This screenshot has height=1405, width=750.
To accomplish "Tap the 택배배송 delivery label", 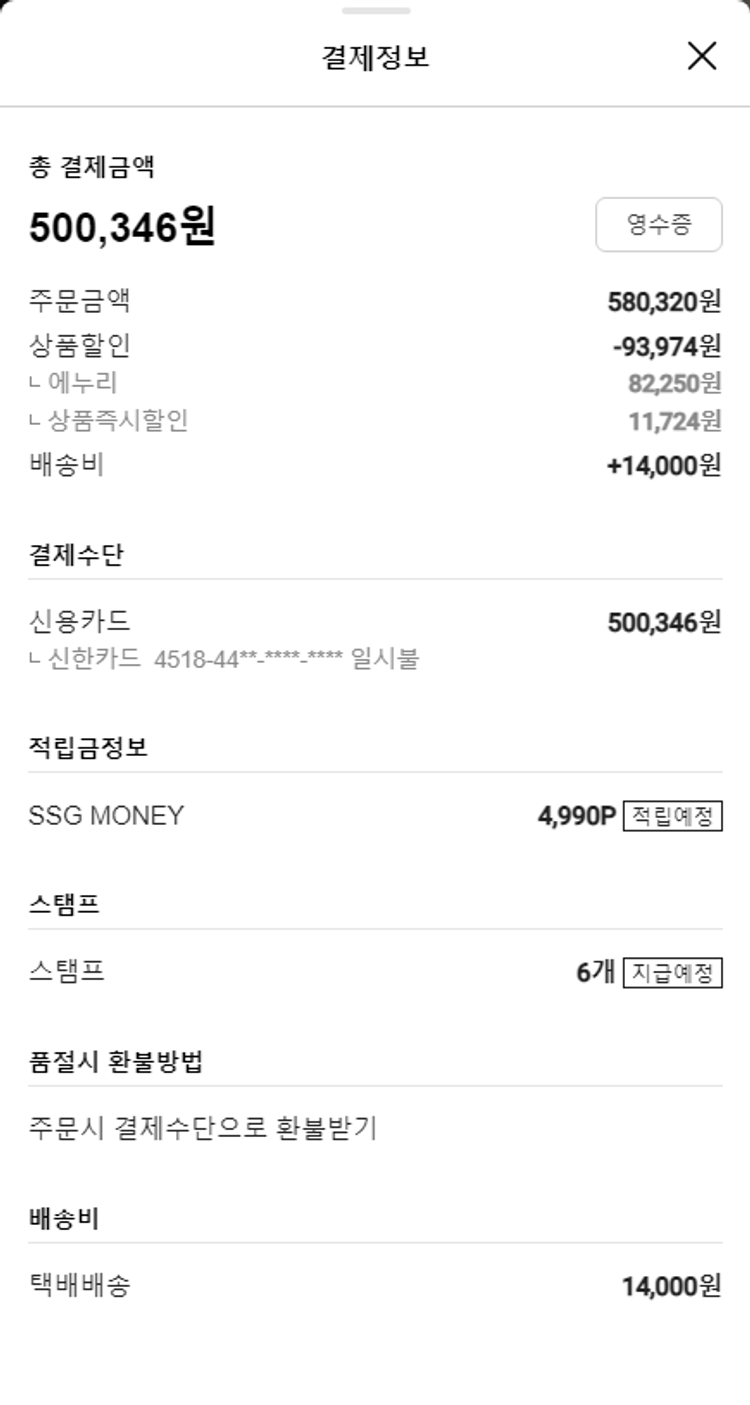I will coord(80,1285).
